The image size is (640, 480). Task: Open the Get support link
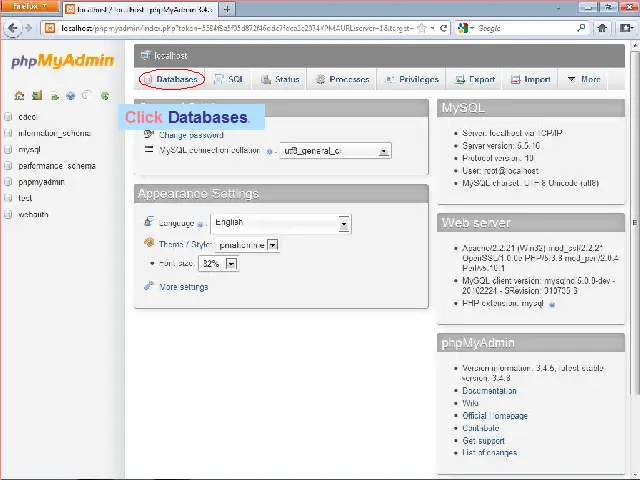pos(483,441)
